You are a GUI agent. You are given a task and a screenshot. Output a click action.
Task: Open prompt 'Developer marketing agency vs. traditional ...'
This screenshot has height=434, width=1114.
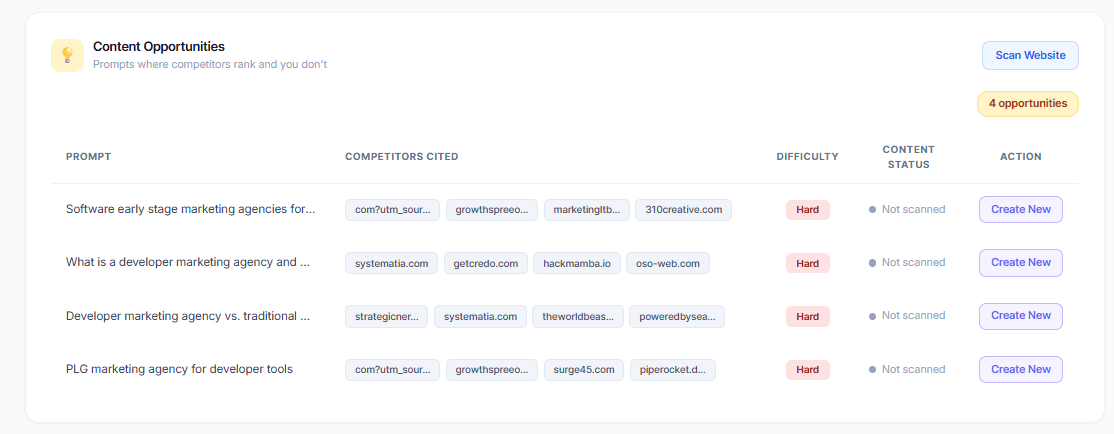pyautogui.click(x=188, y=316)
